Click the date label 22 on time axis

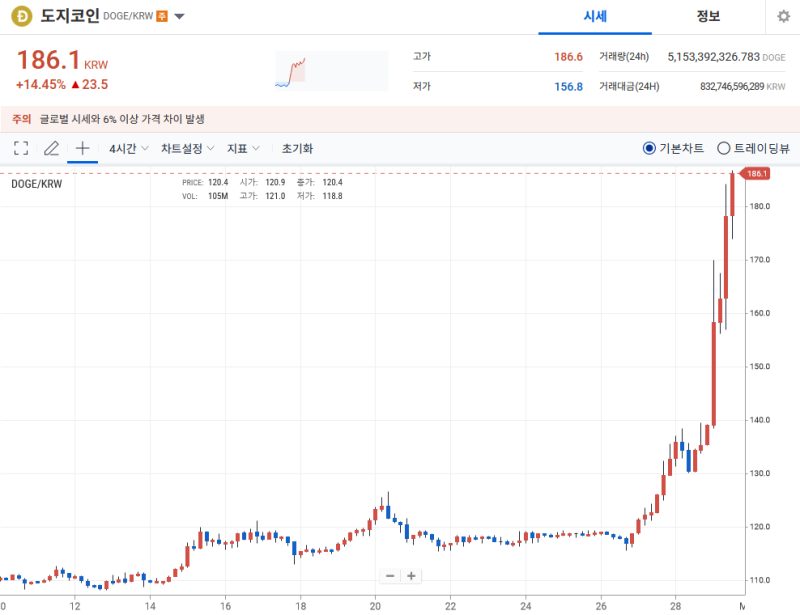(451, 606)
